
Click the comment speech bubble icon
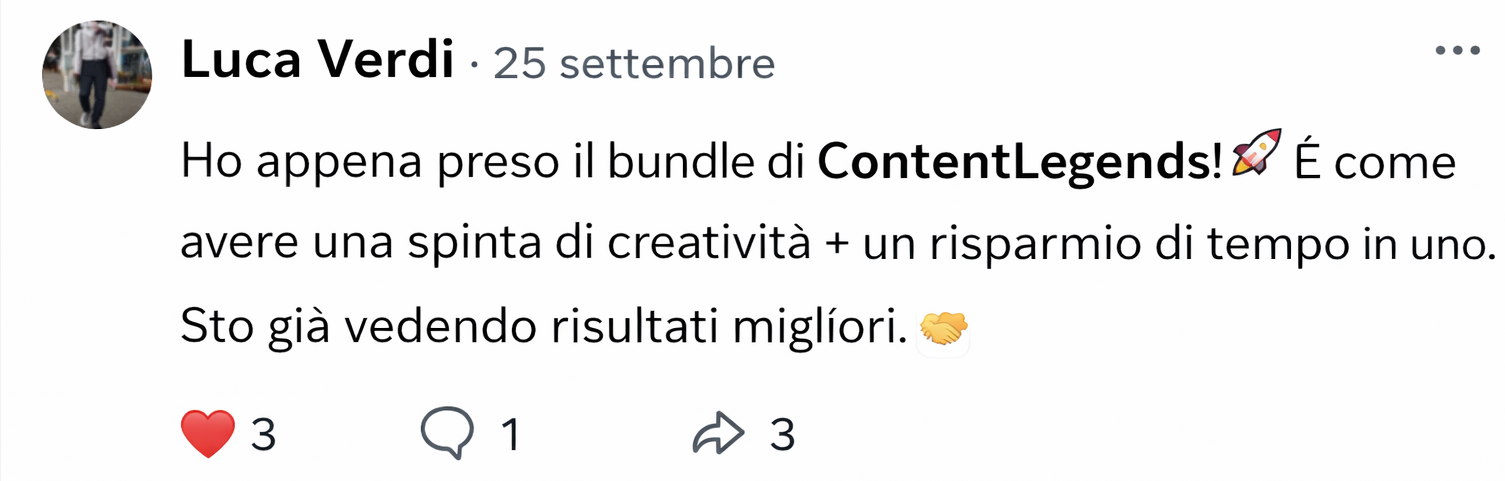pos(447,434)
